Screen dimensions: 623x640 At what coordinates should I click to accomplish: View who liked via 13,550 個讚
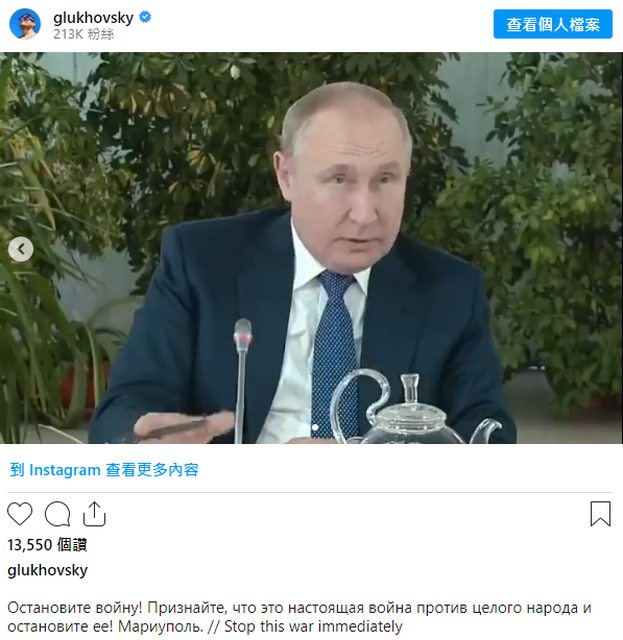(x=47, y=545)
